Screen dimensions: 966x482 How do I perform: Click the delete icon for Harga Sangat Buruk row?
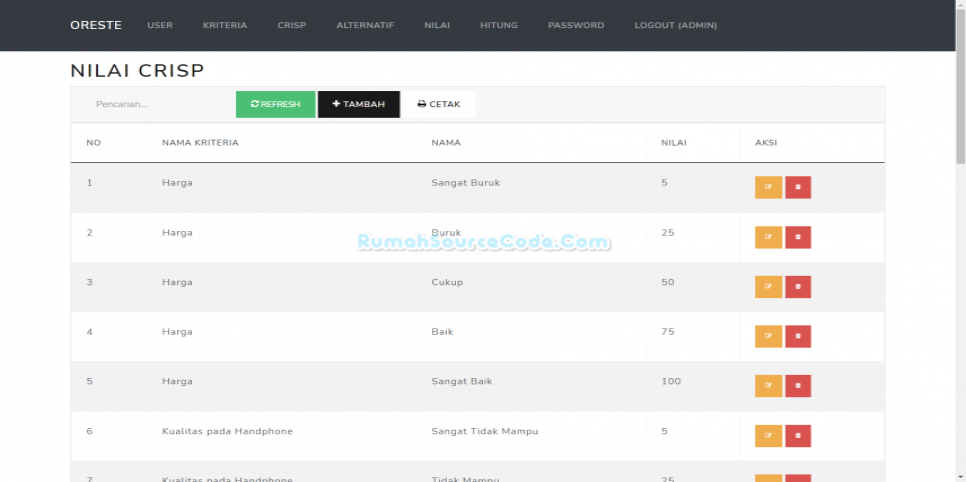798,187
